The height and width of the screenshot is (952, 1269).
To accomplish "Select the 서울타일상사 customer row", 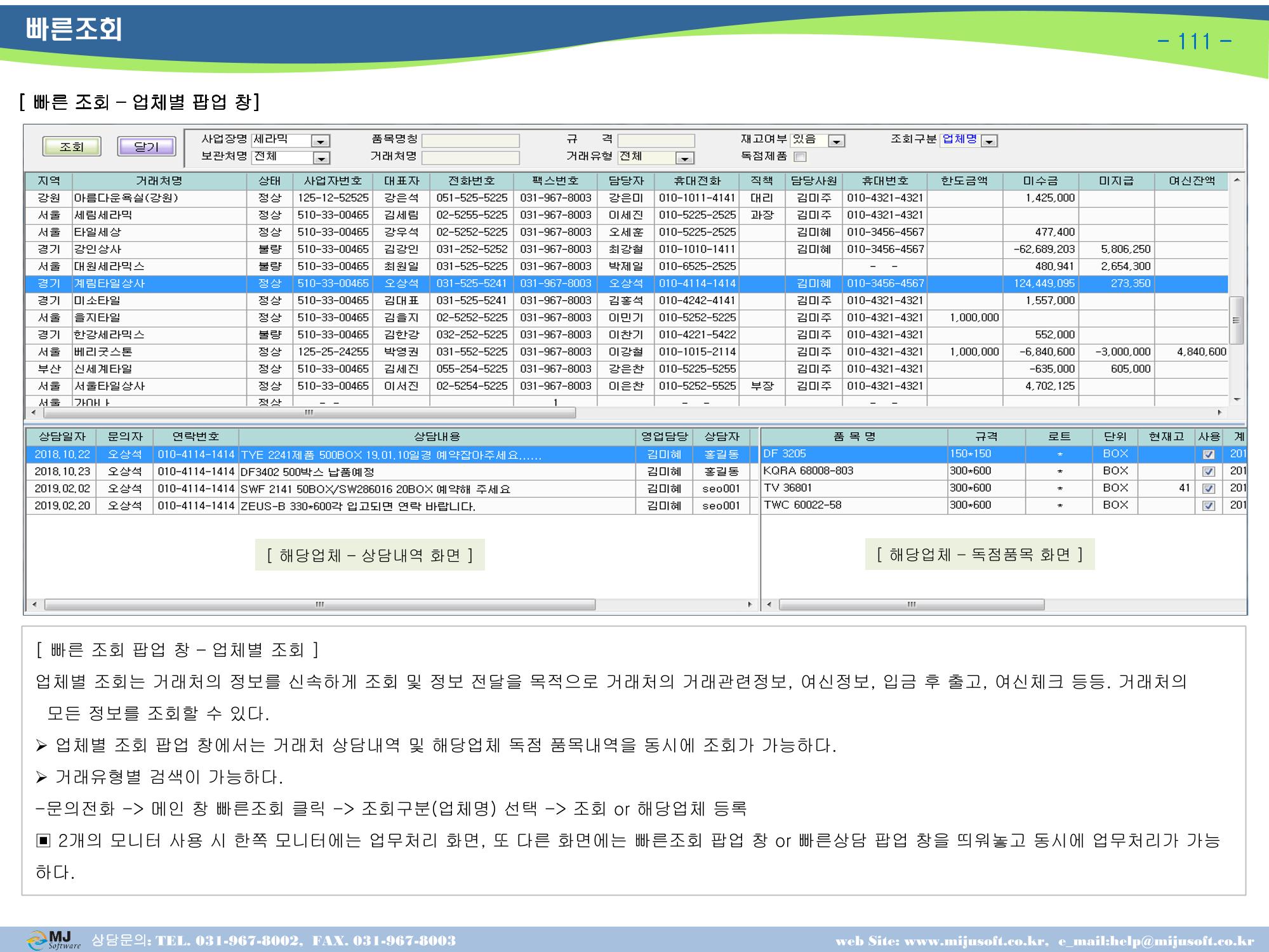I will click(627, 387).
